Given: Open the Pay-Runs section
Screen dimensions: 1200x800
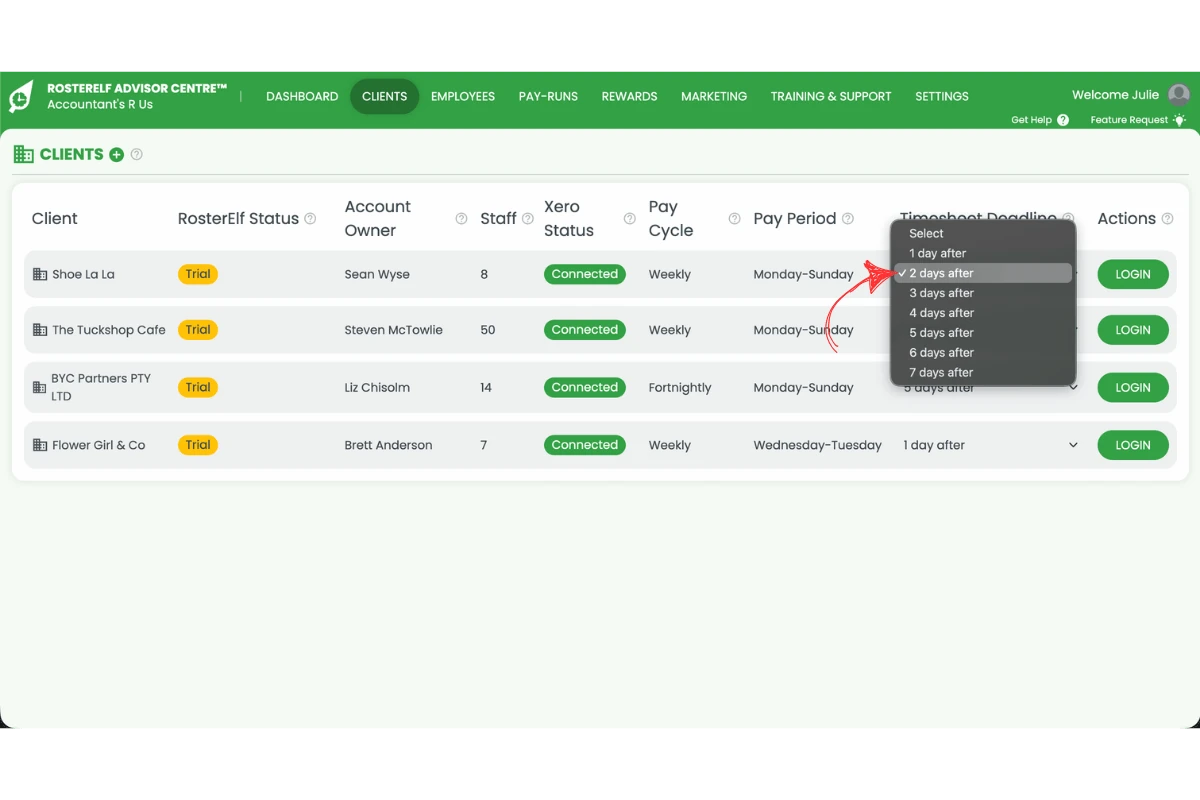Looking at the screenshot, I should tap(548, 97).
